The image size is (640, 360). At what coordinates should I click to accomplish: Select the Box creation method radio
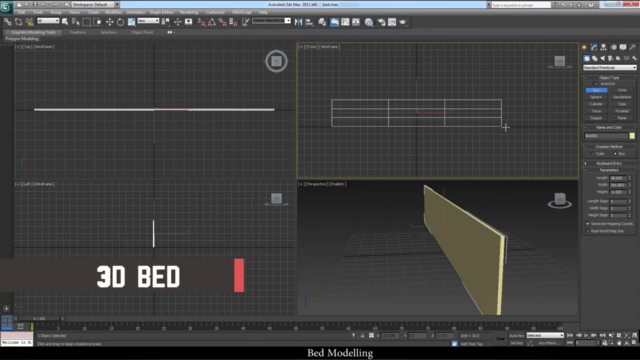click(615, 154)
